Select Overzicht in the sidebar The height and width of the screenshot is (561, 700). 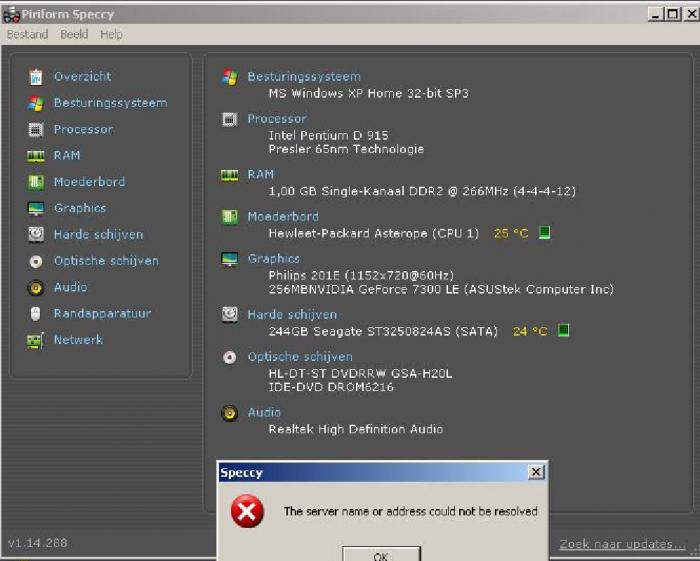coord(83,77)
